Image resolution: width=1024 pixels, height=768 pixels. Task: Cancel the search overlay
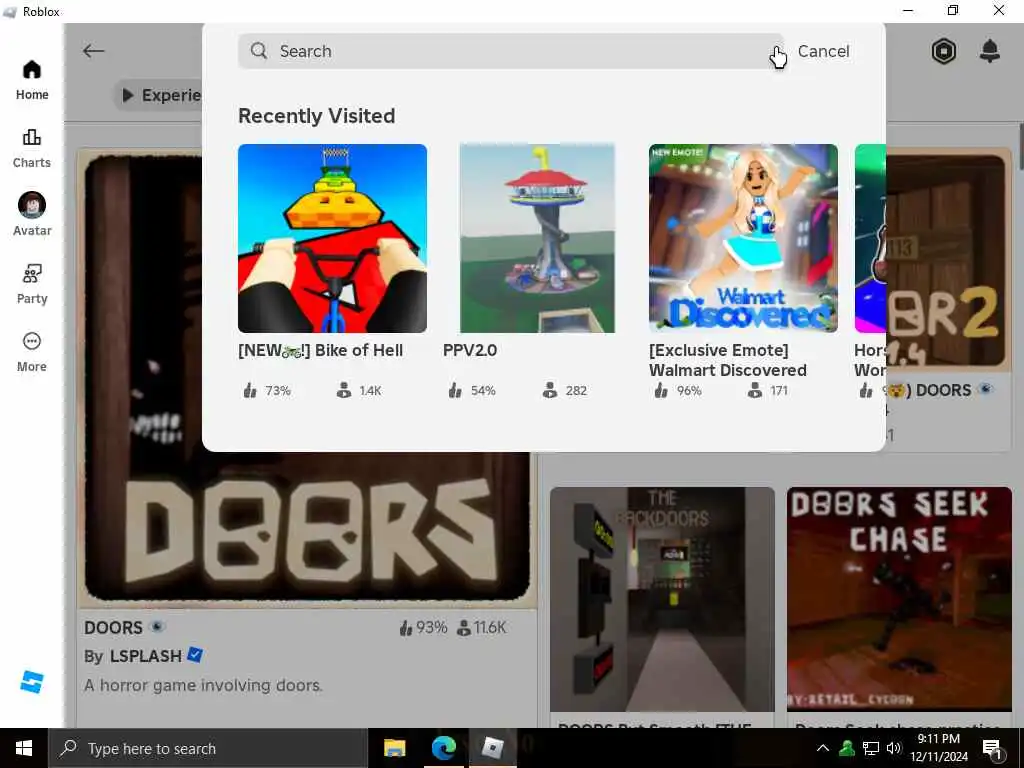click(x=823, y=51)
